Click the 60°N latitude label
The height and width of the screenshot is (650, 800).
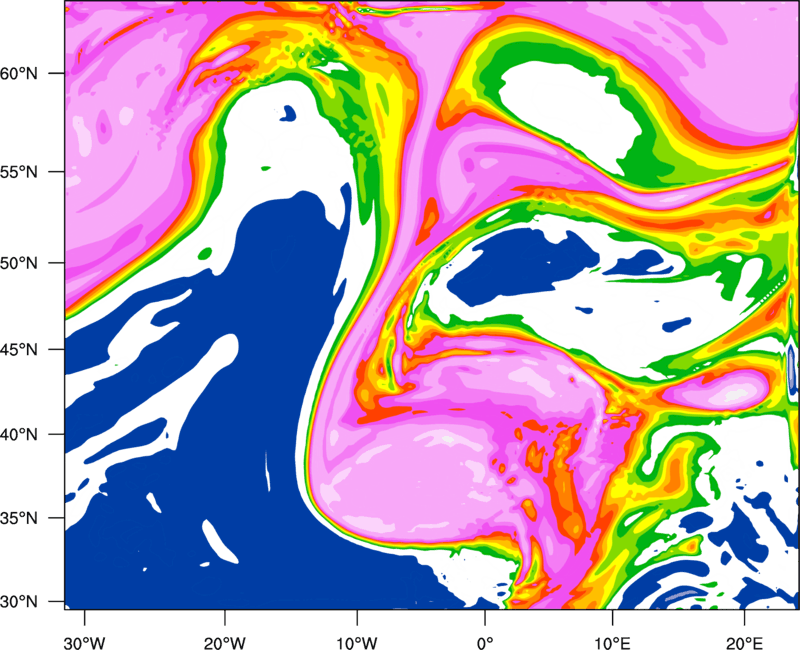point(19,73)
